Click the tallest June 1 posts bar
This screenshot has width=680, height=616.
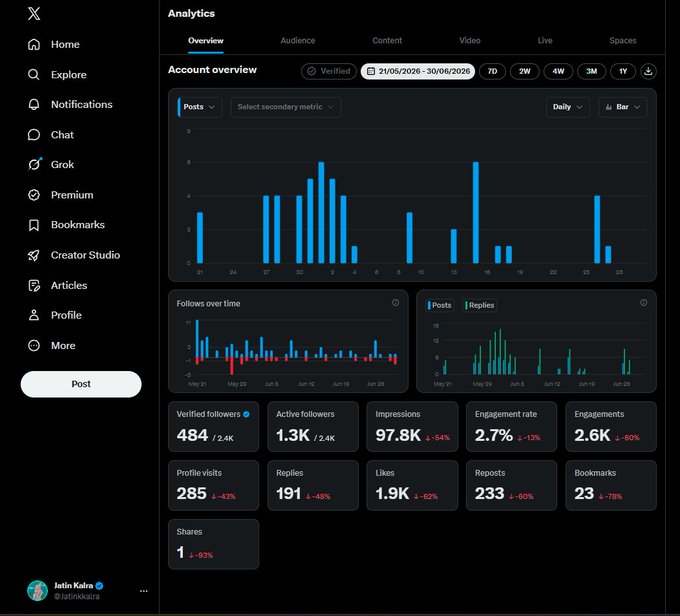point(321,213)
